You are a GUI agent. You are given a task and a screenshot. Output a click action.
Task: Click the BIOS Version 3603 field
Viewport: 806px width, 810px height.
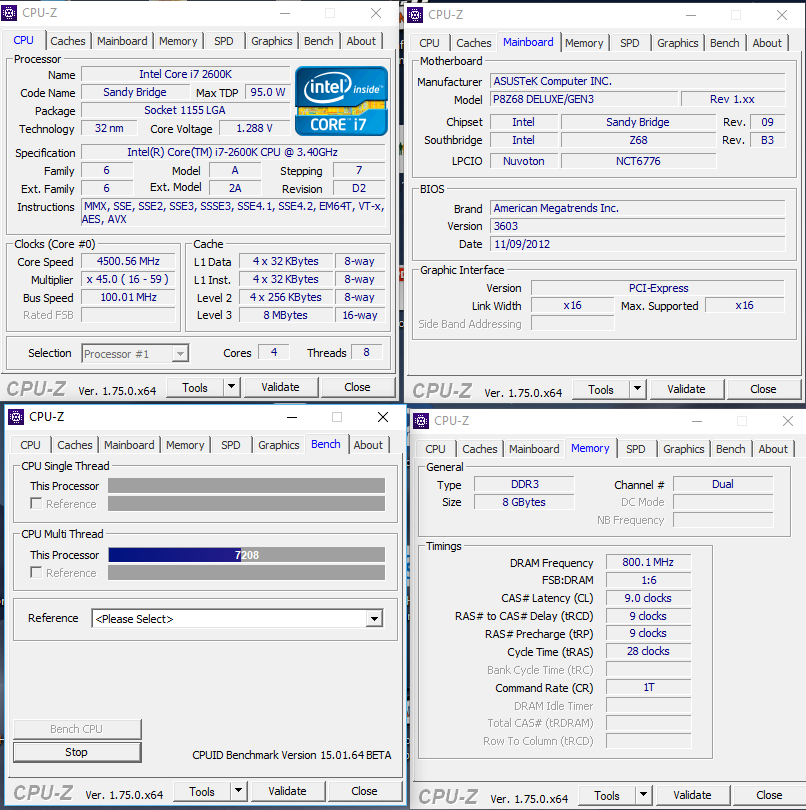pos(638,226)
